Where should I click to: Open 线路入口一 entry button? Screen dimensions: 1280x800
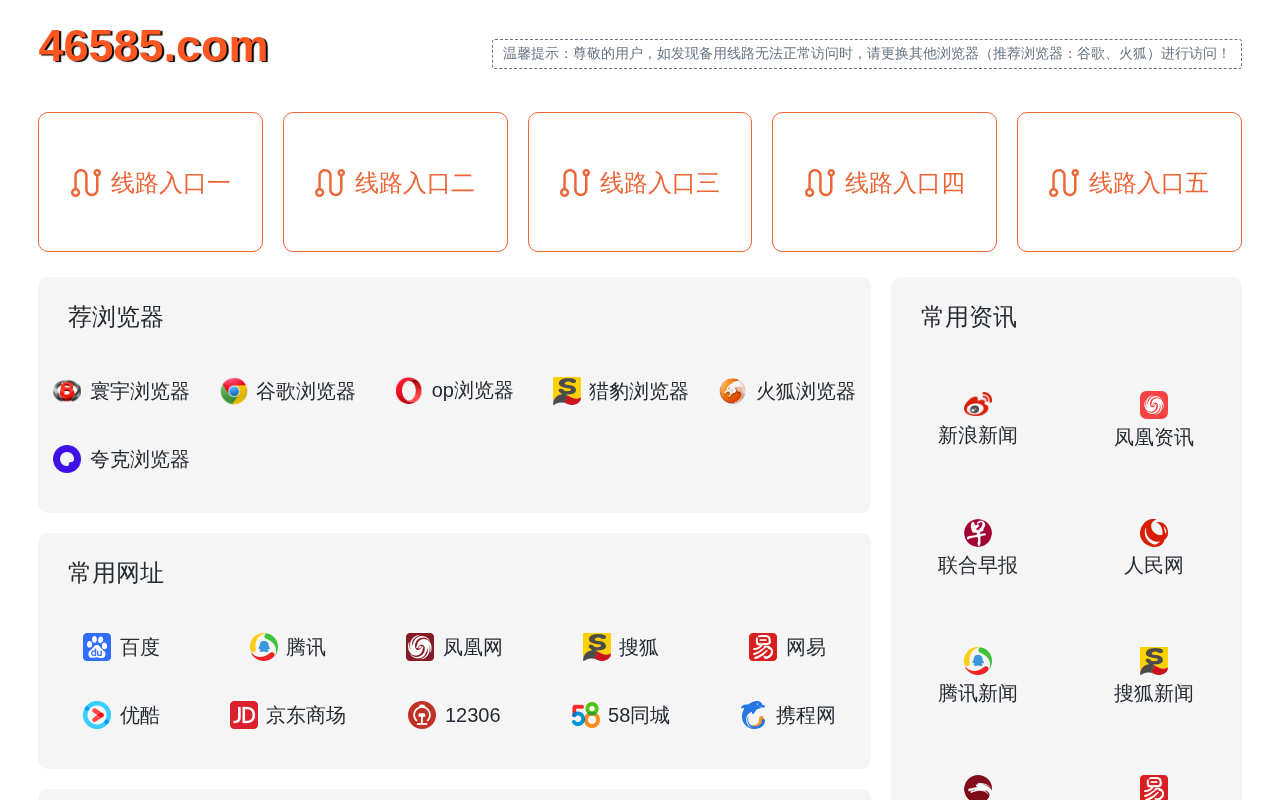[x=150, y=182]
